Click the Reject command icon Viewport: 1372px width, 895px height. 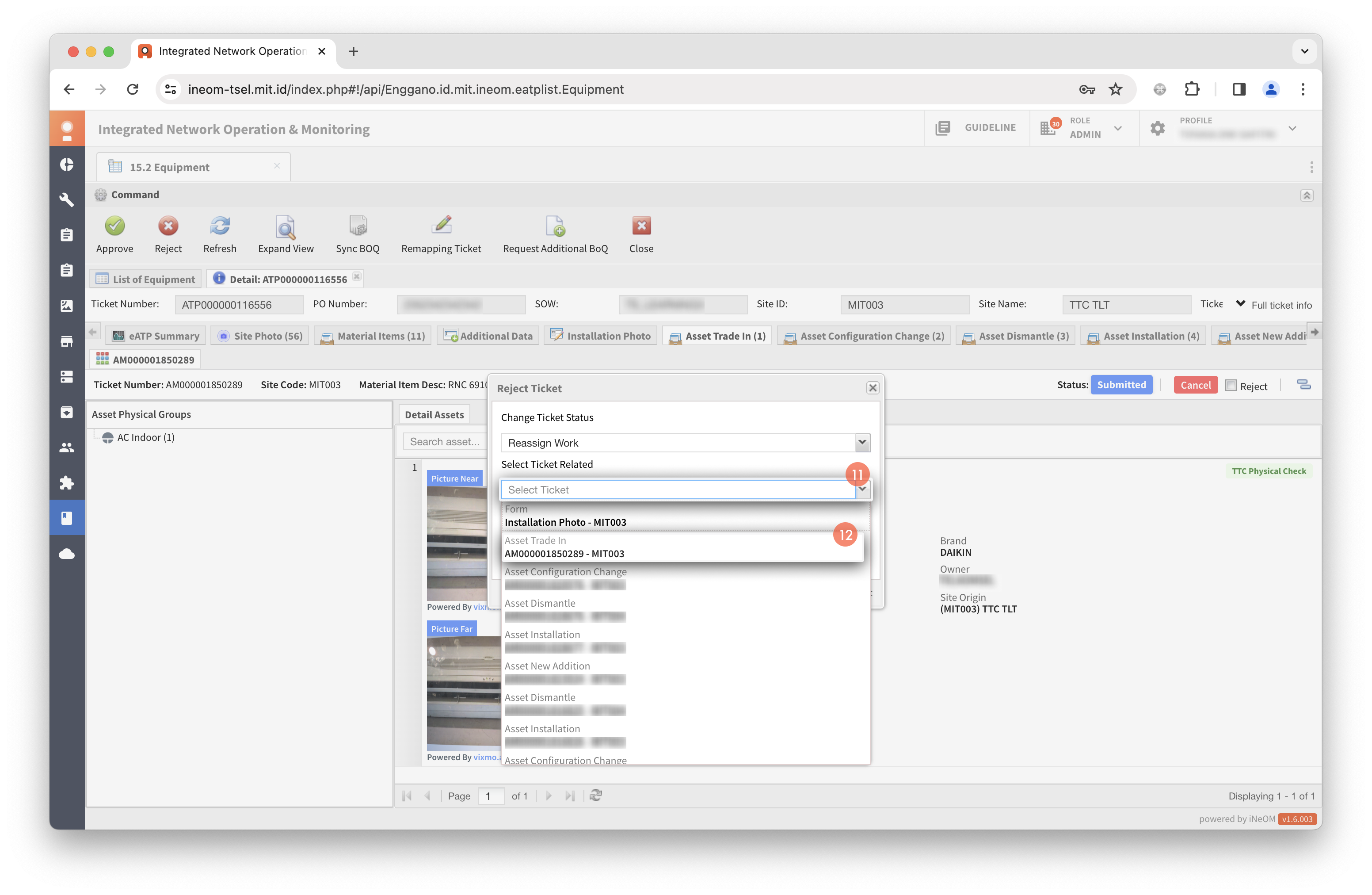pyautogui.click(x=168, y=226)
